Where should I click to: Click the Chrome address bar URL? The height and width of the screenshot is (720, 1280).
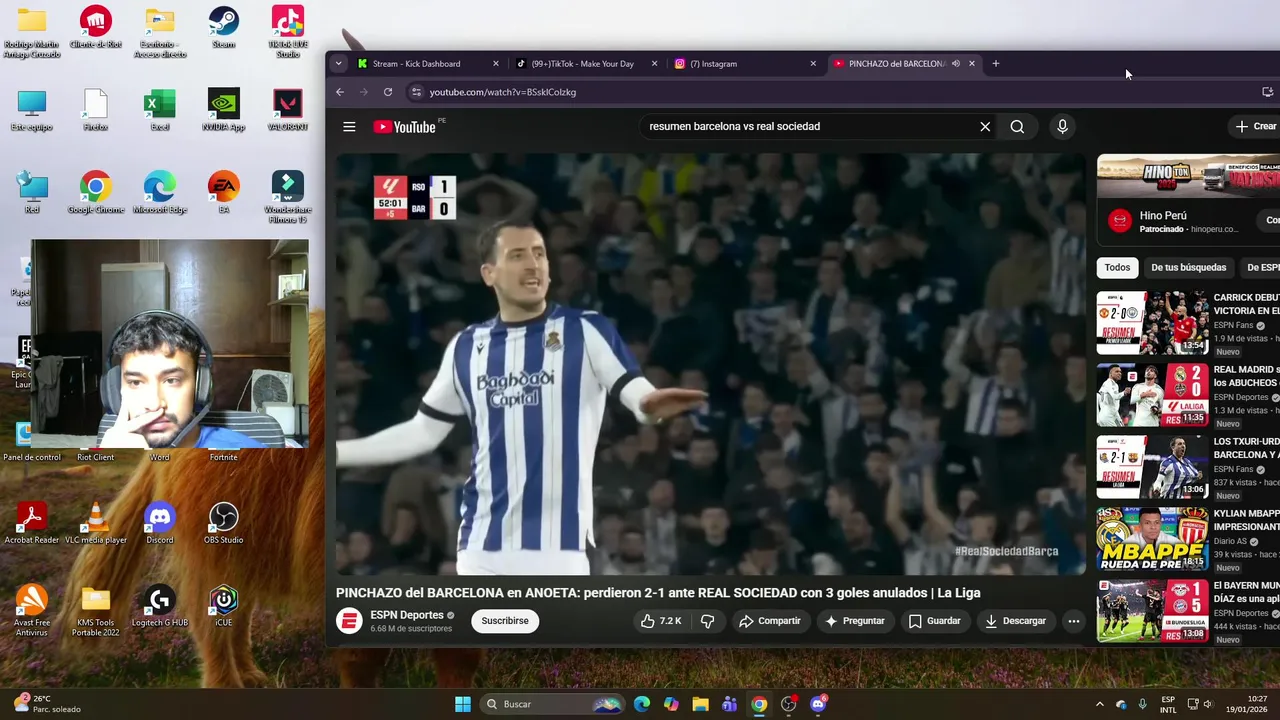tap(503, 92)
